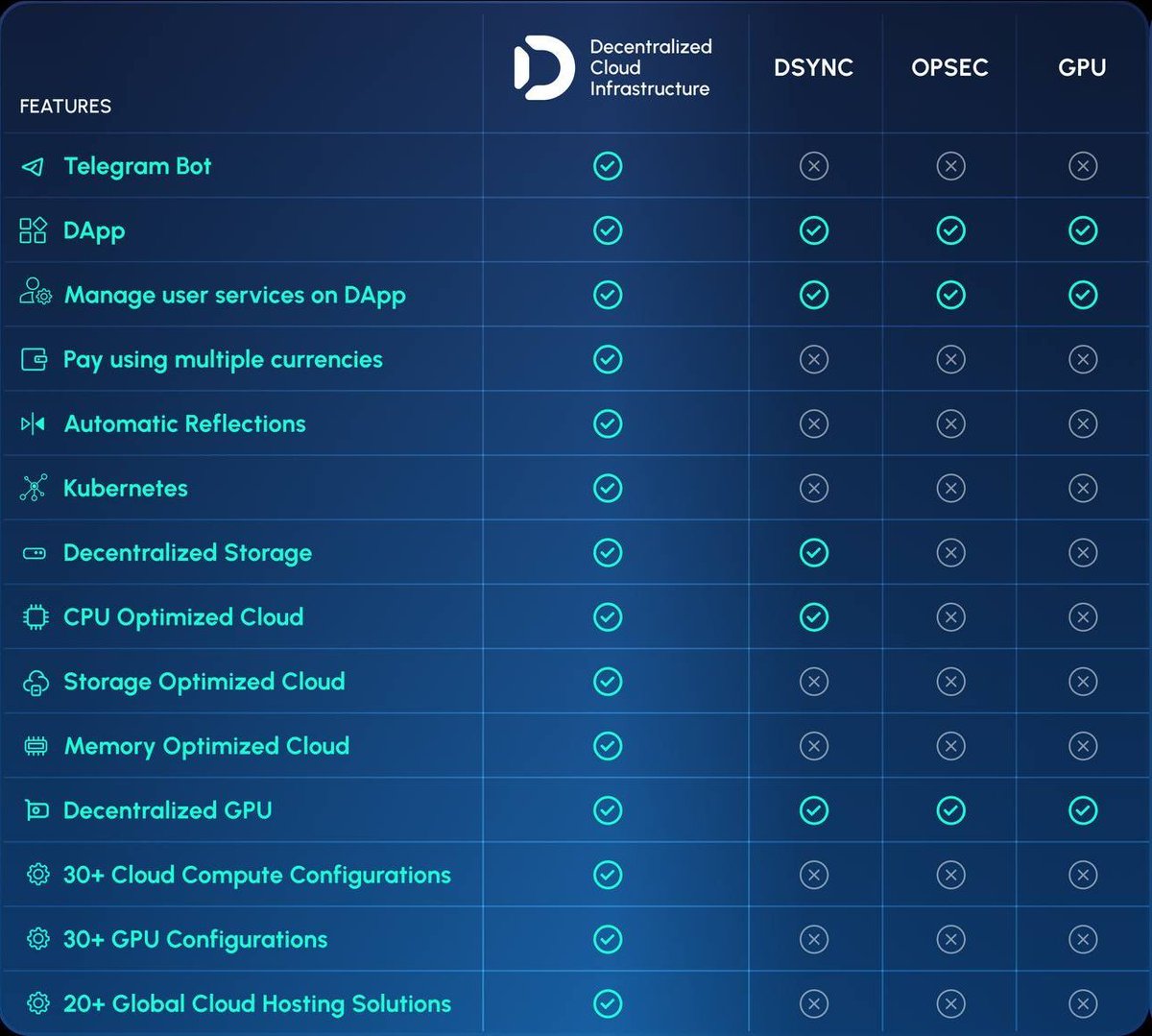Click the Decentralized Cloud Infrastructure header text
Screen dimensions: 1152x1036
[650, 68]
